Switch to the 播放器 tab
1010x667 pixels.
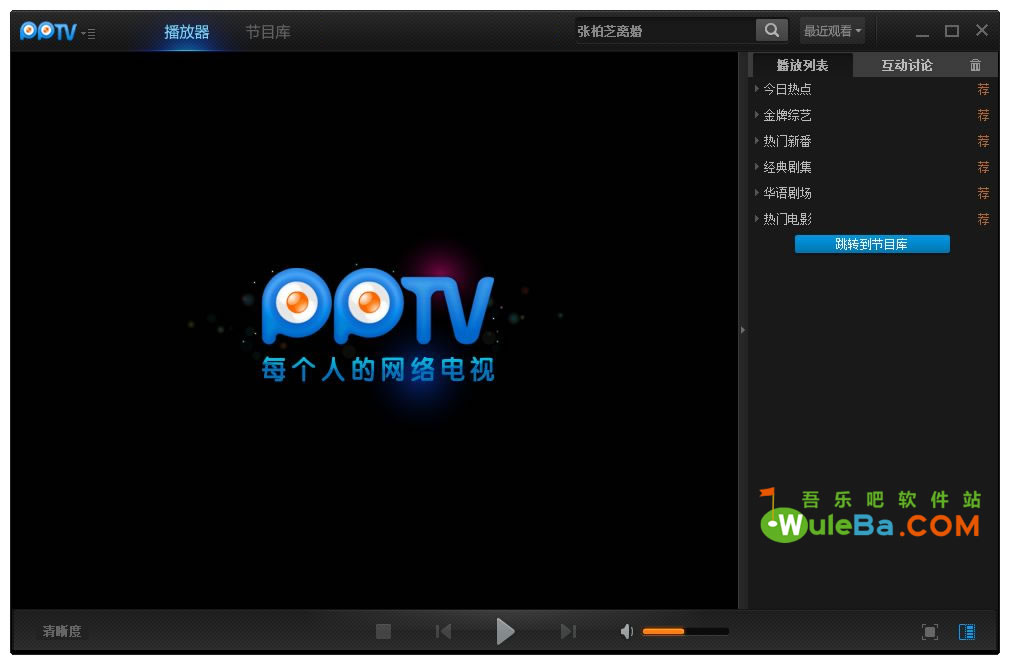click(187, 32)
